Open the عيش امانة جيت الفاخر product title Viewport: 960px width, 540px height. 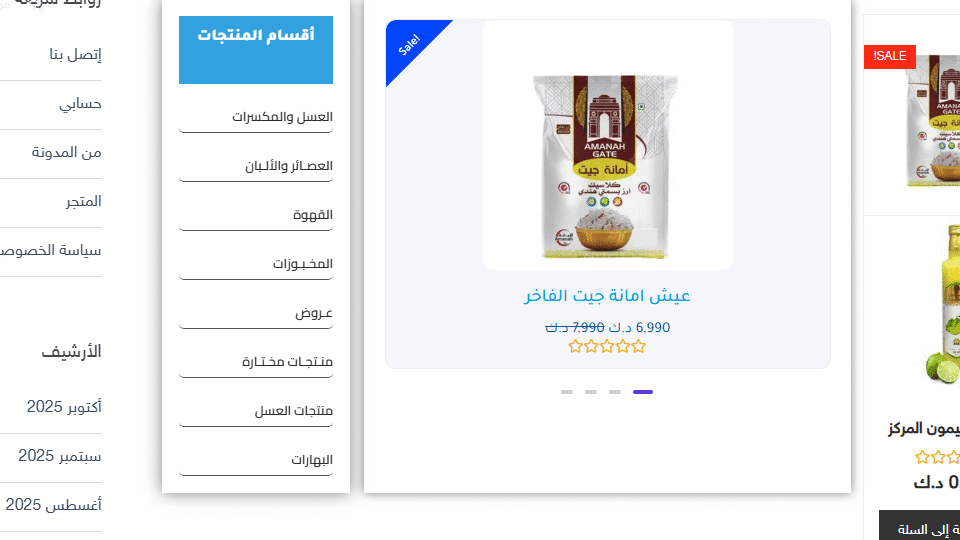tap(607, 296)
